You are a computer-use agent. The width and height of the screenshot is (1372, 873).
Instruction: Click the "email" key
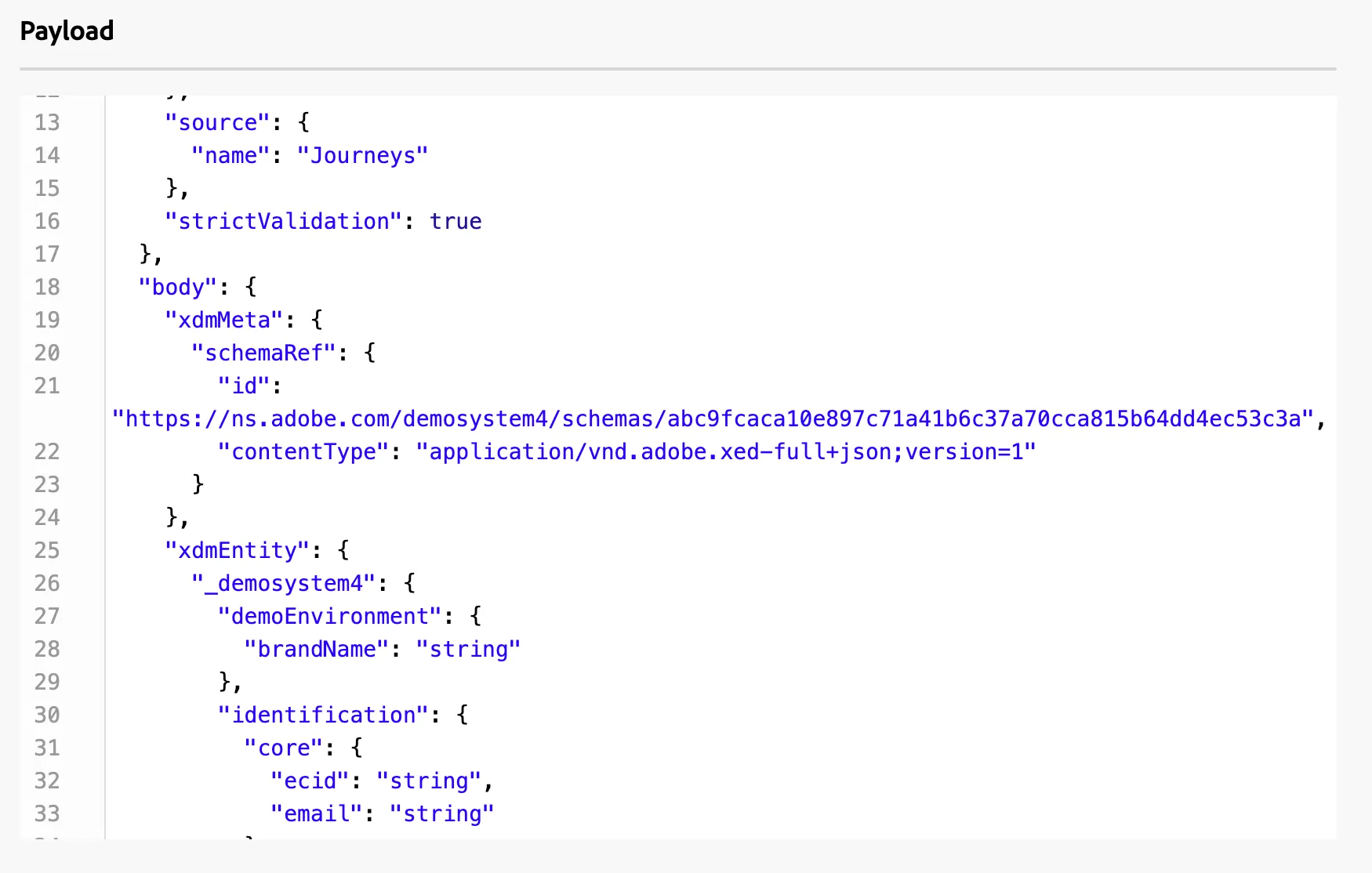tap(317, 813)
